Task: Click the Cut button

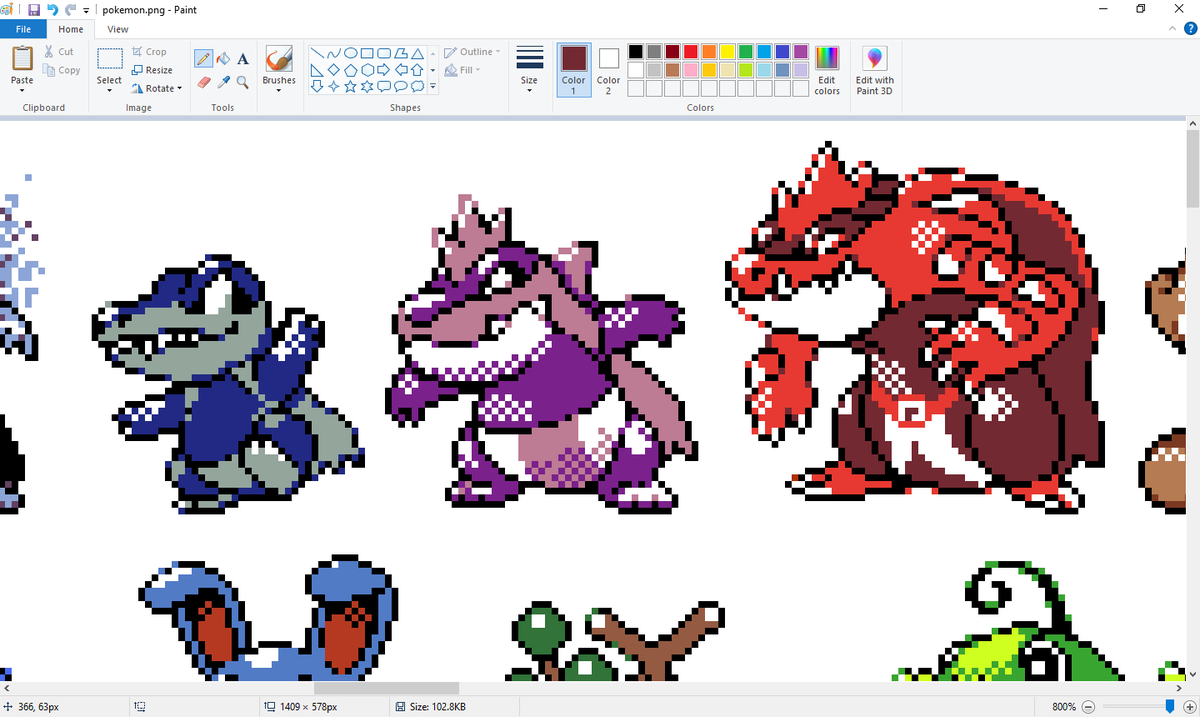Action: 59,52
